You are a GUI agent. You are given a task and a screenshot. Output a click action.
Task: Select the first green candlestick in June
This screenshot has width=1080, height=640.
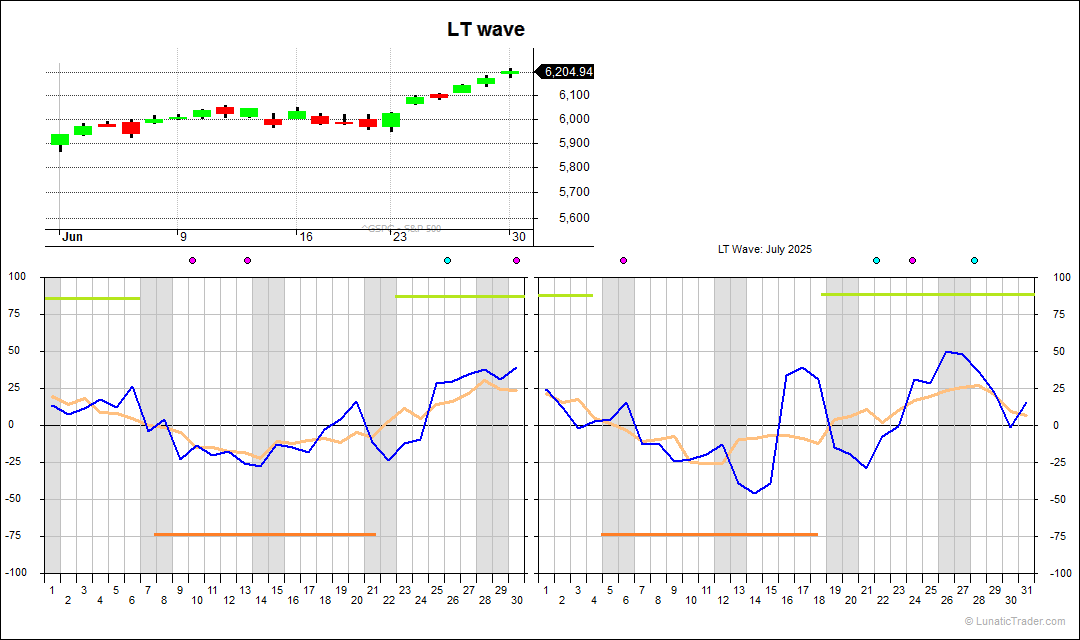click(x=60, y=140)
